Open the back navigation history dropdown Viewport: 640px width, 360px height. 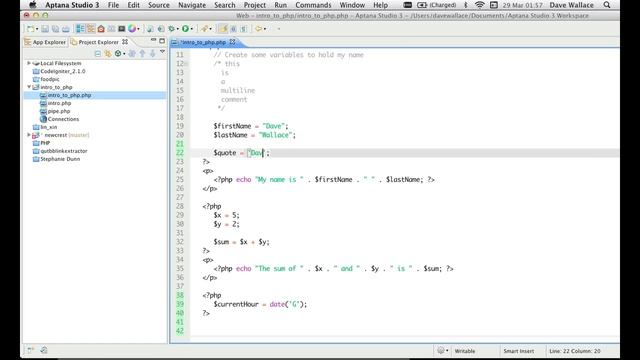tap(265, 29)
